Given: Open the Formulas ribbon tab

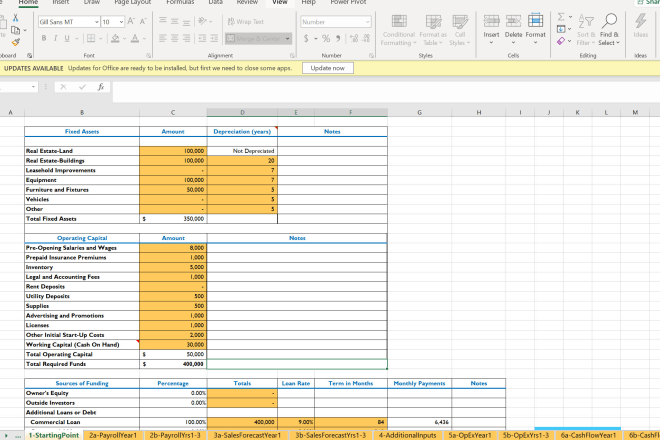Looking at the screenshot, I should click(x=180, y=3).
